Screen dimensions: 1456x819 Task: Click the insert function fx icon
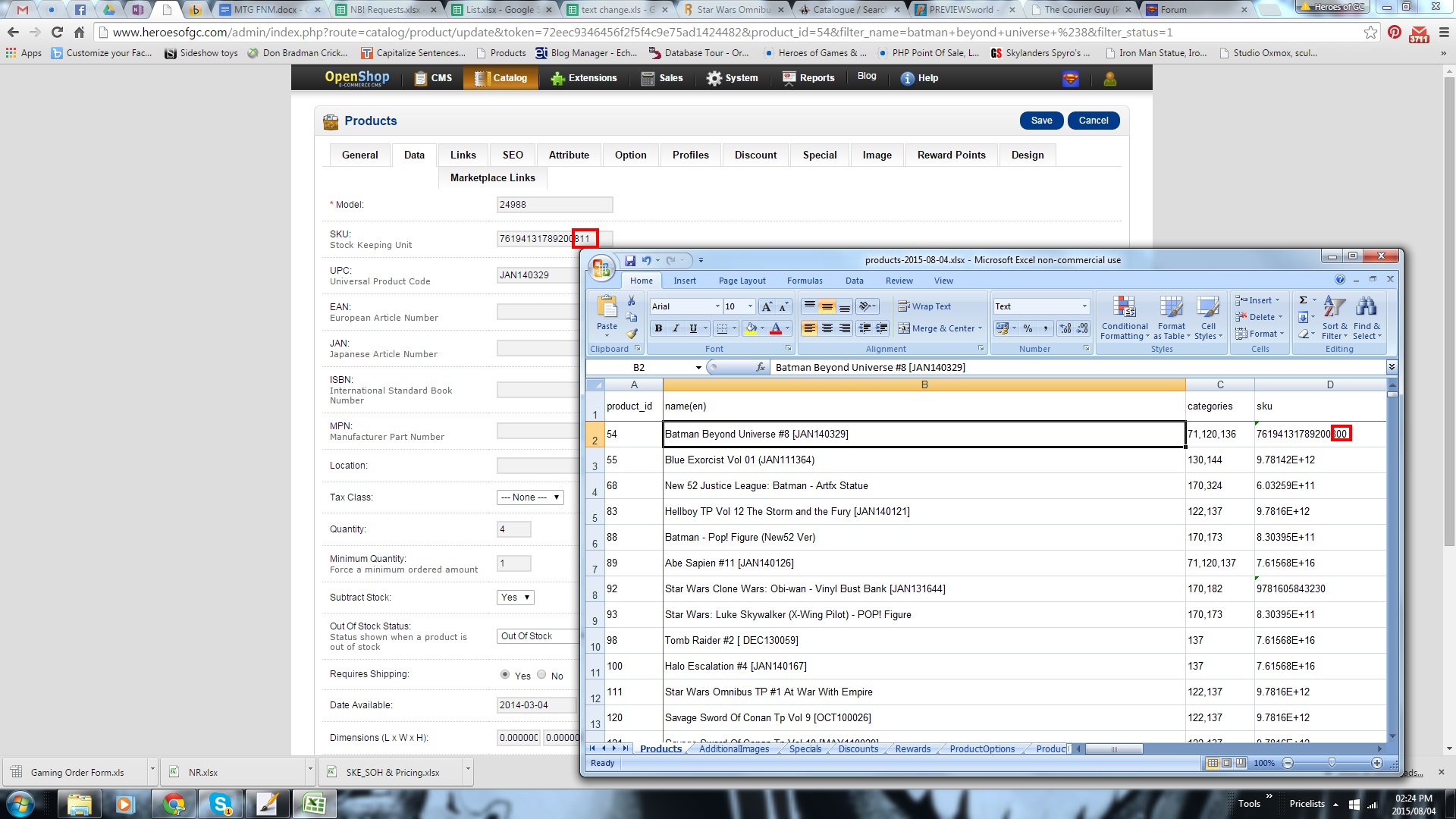point(760,367)
